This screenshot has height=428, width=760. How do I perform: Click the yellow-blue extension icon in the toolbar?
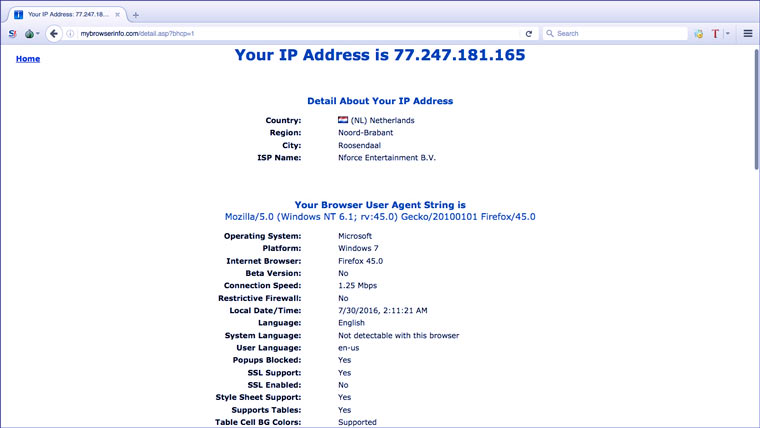pyautogui.click(x=698, y=33)
